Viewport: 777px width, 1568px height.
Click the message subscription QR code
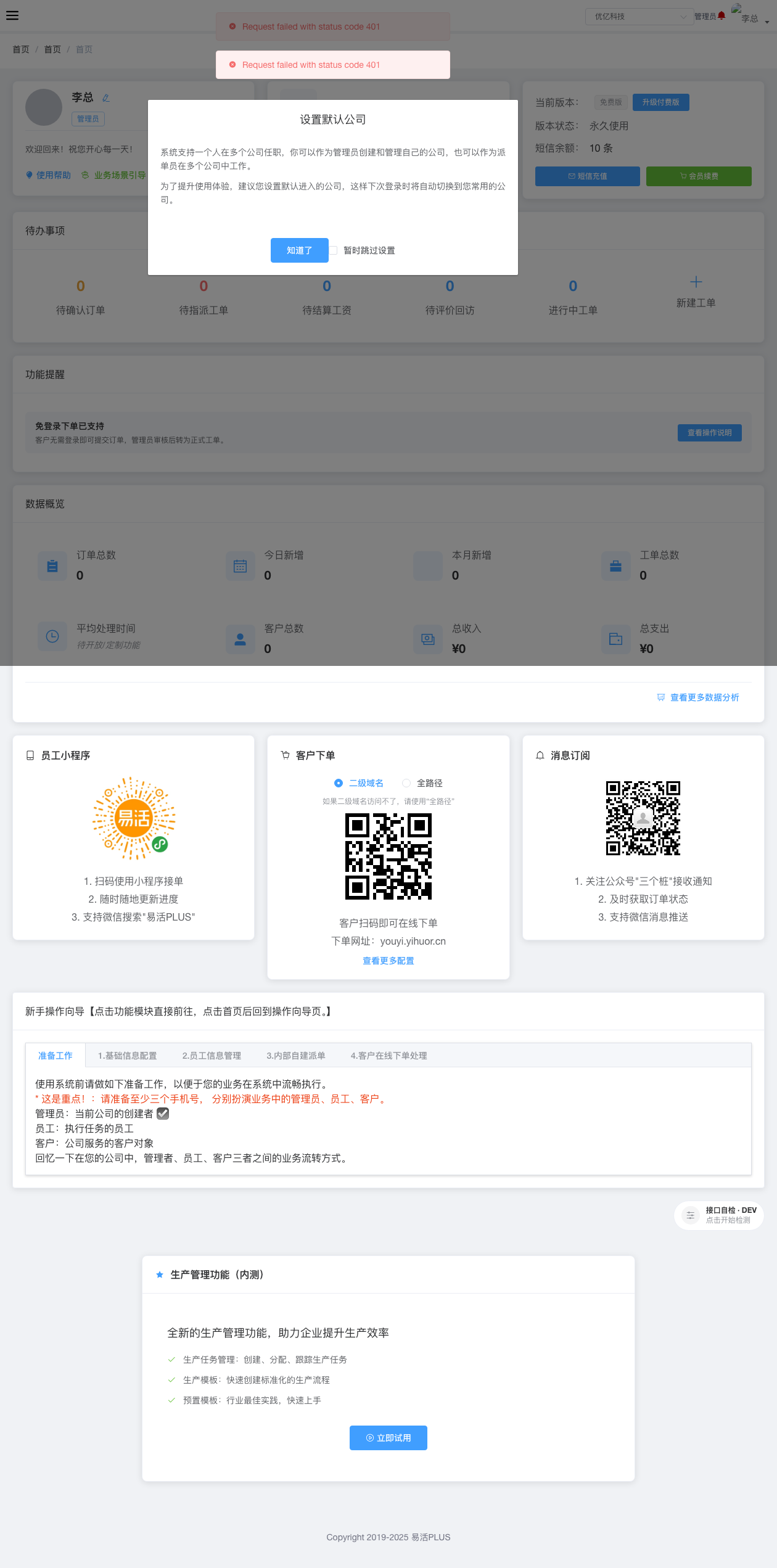click(643, 818)
